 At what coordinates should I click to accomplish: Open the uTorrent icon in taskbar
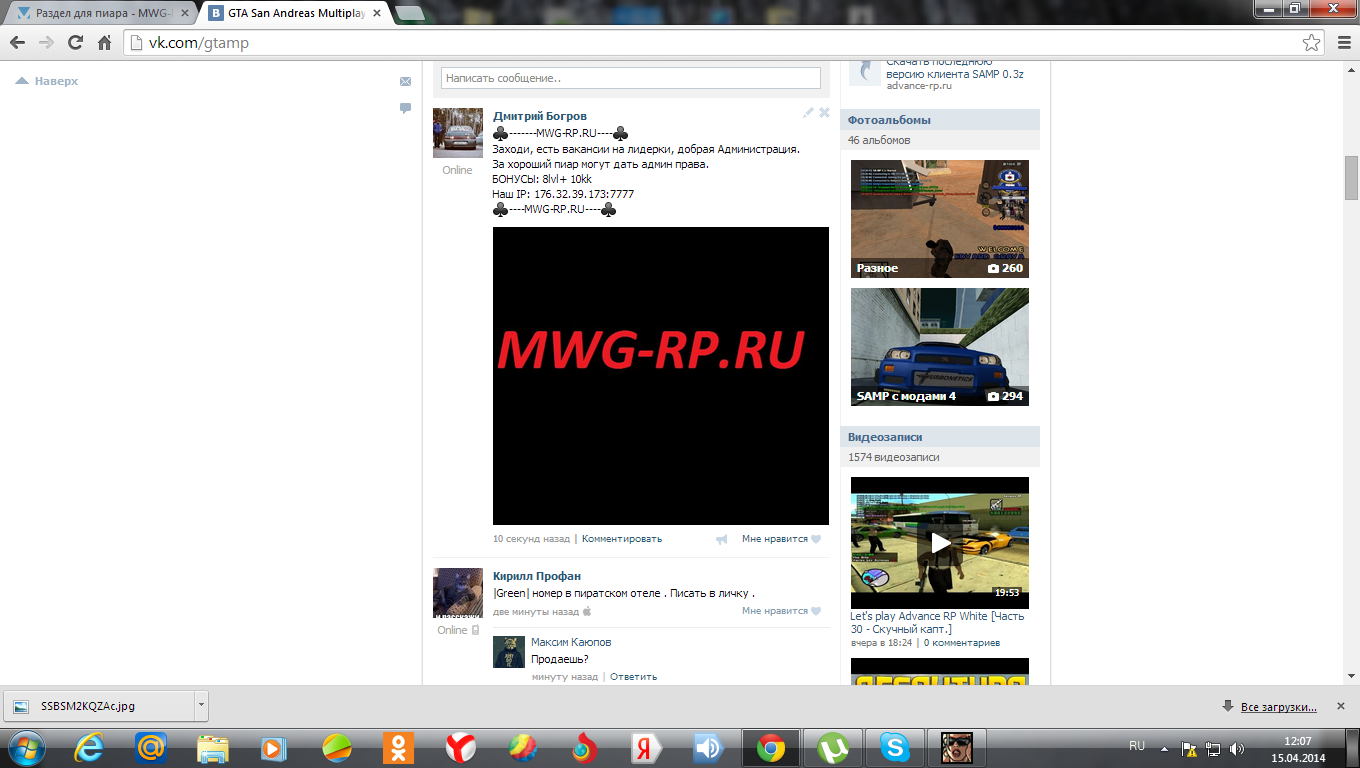(x=833, y=747)
